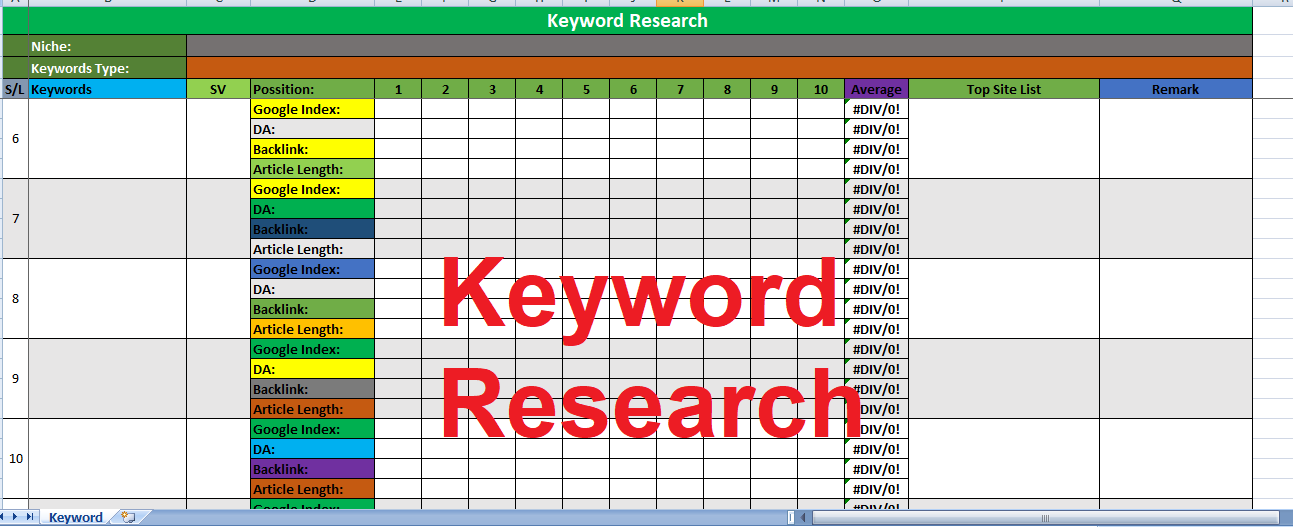1293x527 pixels.
Task: Open the Keyword sheet tab
Action: pyautogui.click(x=75, y=518)
